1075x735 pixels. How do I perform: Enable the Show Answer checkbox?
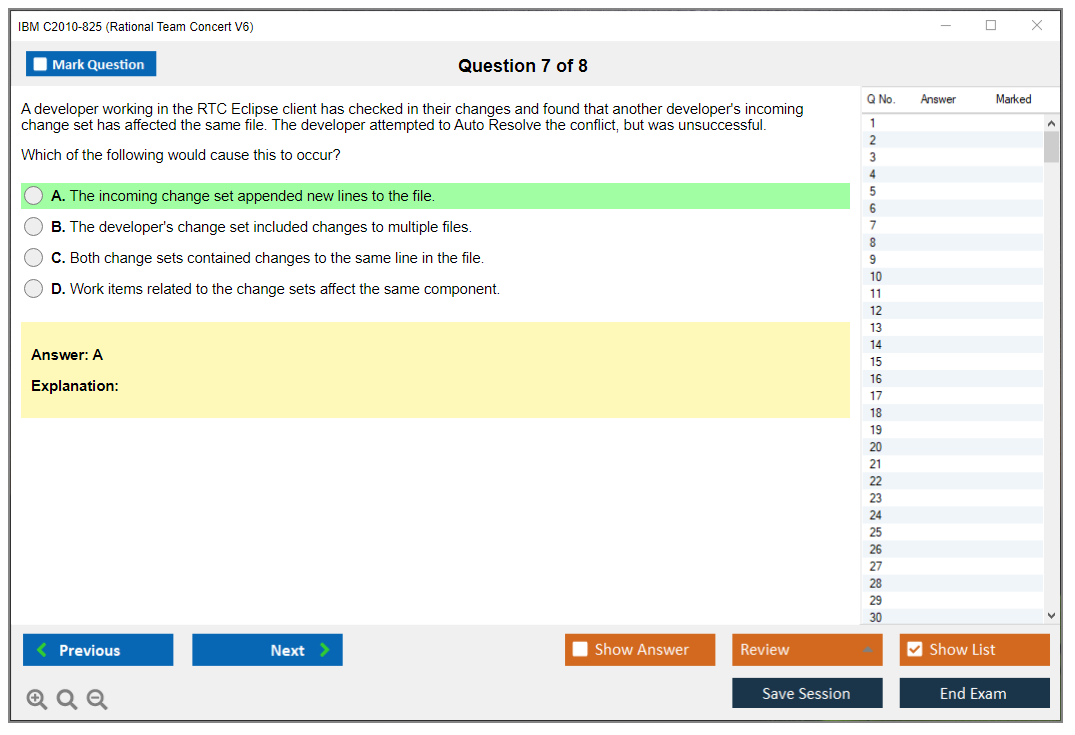point(580,650)
